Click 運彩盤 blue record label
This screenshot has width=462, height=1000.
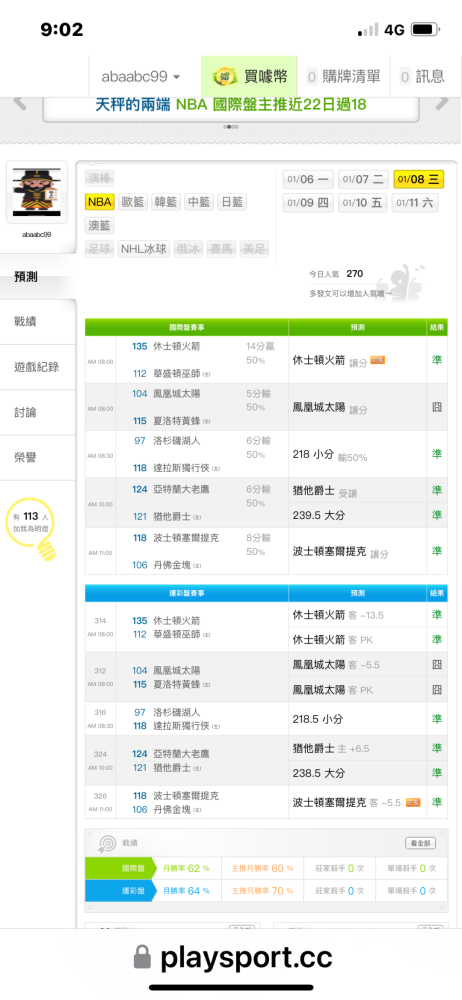coord(120,890)
